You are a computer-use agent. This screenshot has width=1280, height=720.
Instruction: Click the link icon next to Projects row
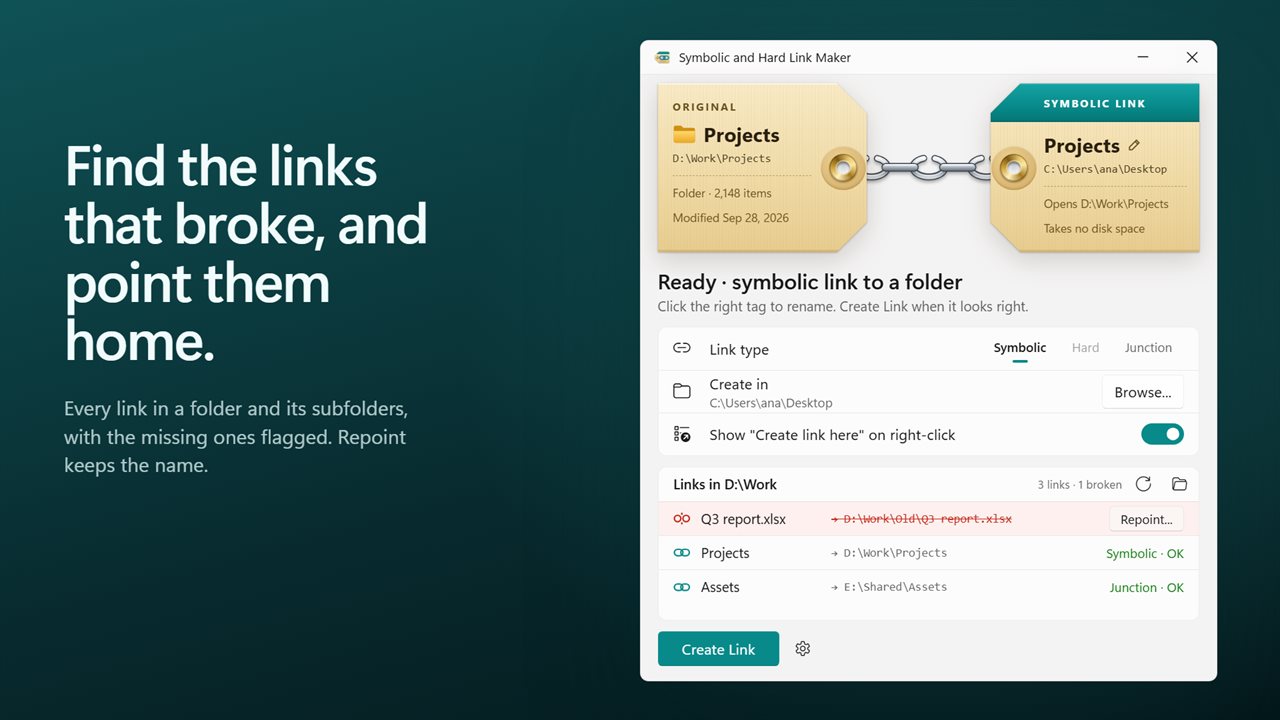point(682,553)
